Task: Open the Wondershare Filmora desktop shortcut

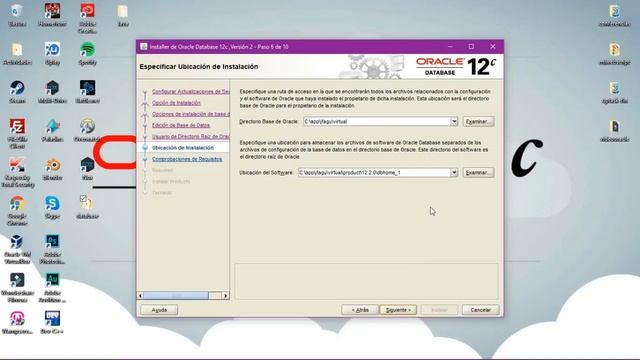Action: tap(17, 288)
